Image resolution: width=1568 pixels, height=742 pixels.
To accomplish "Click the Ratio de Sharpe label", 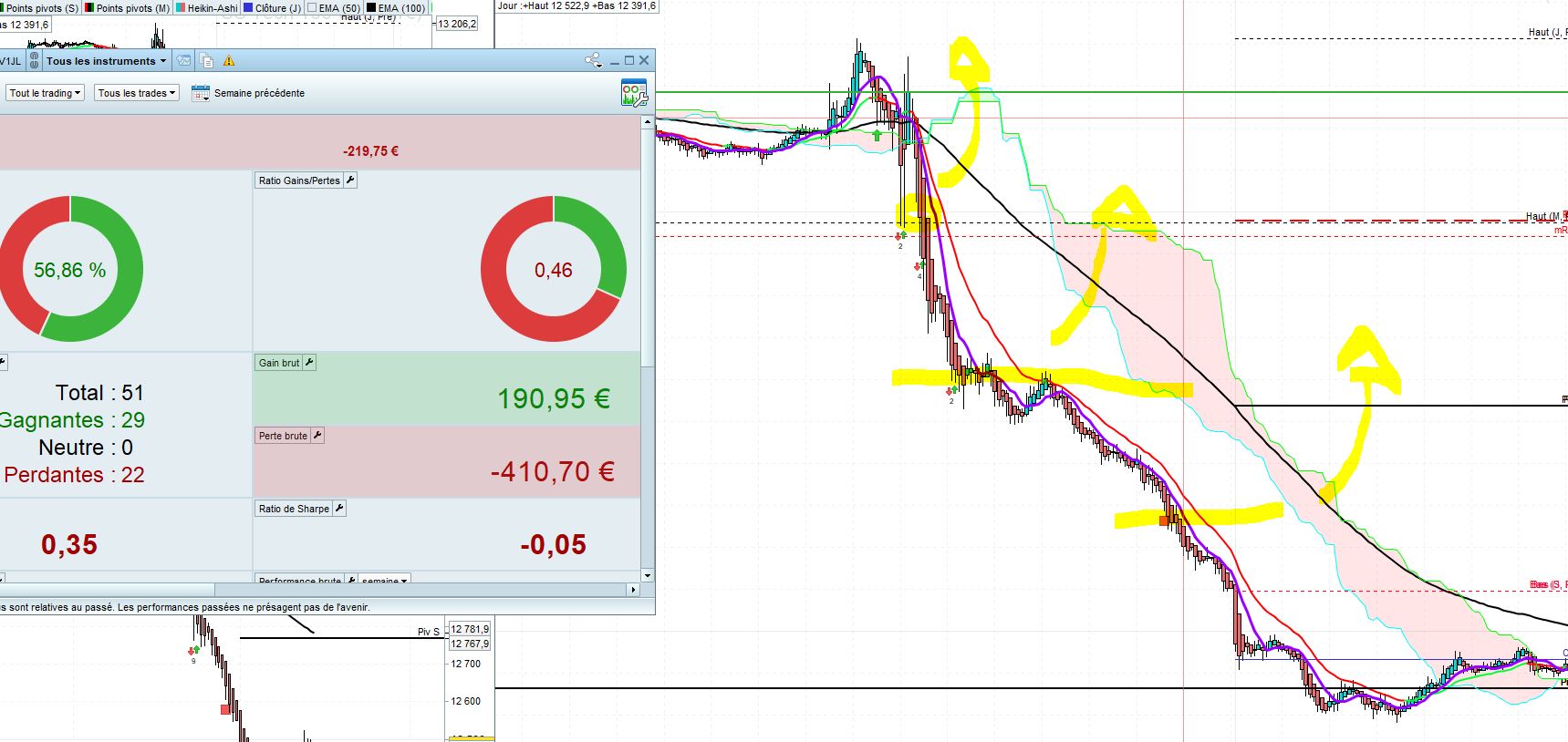I will click(294, 509).
